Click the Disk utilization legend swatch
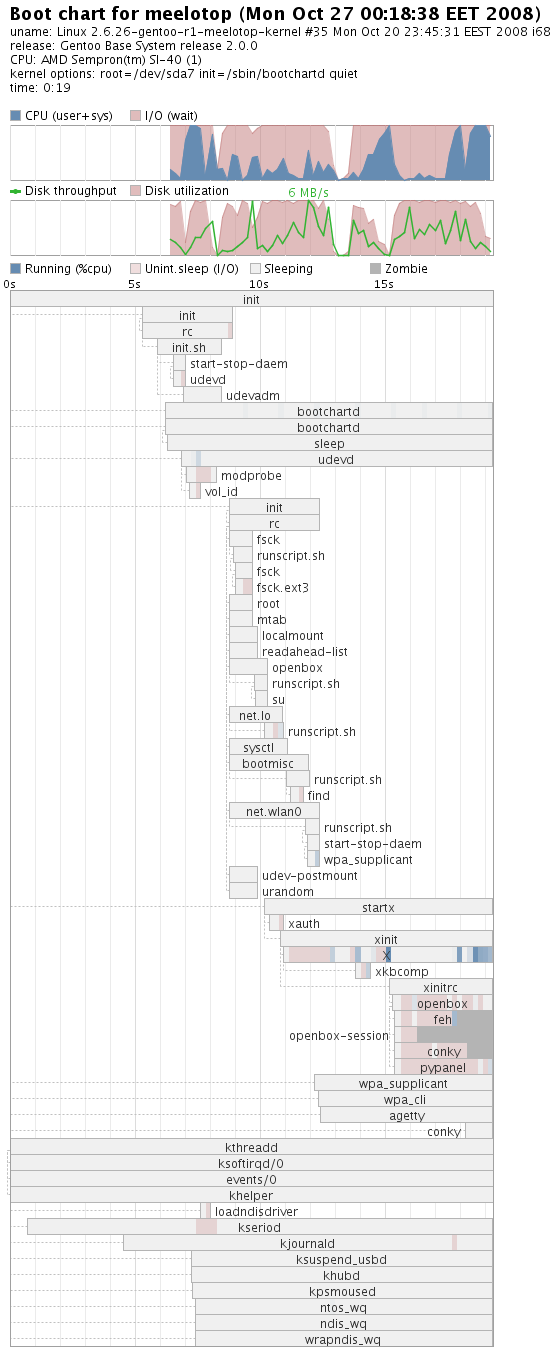Image resolution: width=551 pixels, height=1356 pixels. 136,191
